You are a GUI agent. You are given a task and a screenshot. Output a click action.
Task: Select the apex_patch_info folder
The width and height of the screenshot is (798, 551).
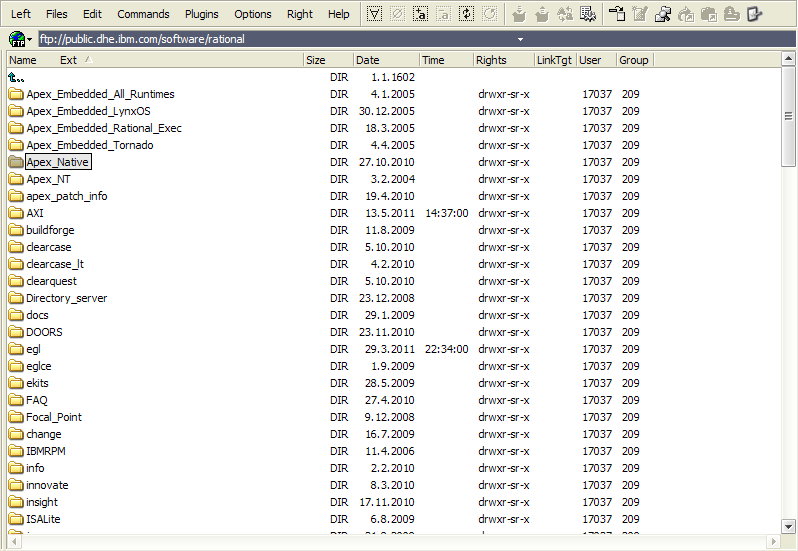67,196
